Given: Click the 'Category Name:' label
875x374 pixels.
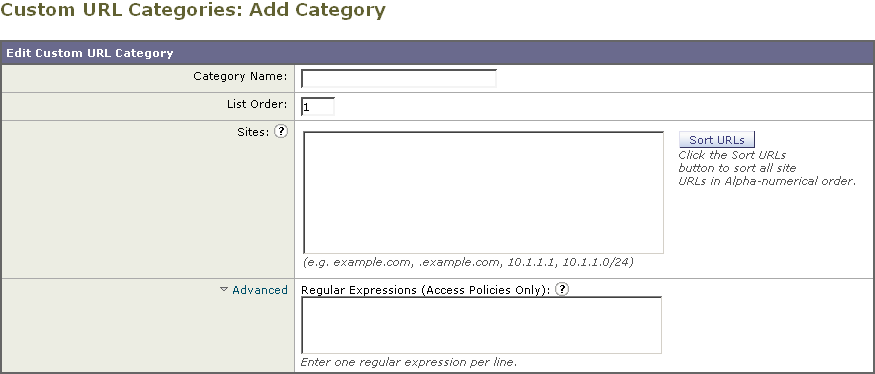Looking at the screenshot, I should pos(241,76).
